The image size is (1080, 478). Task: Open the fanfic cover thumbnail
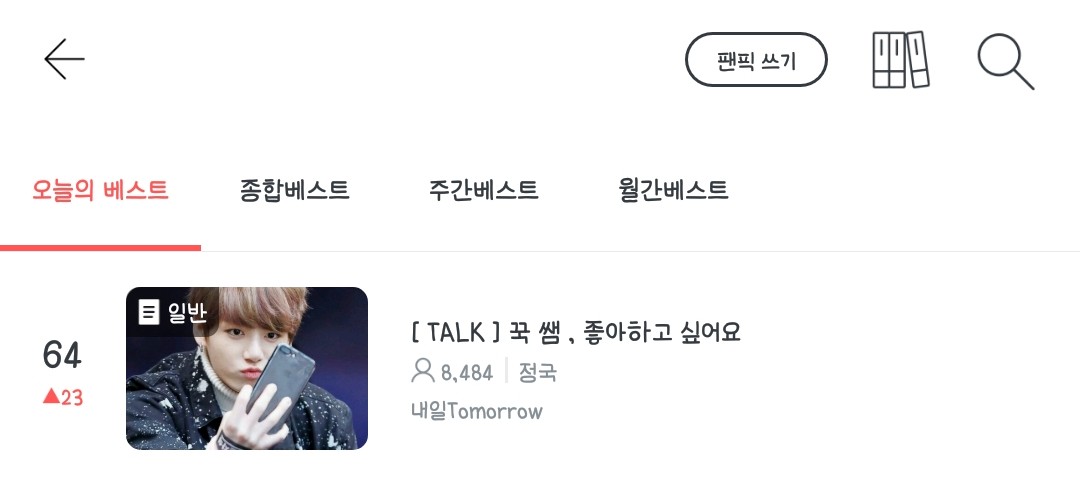tap(247, 368)
